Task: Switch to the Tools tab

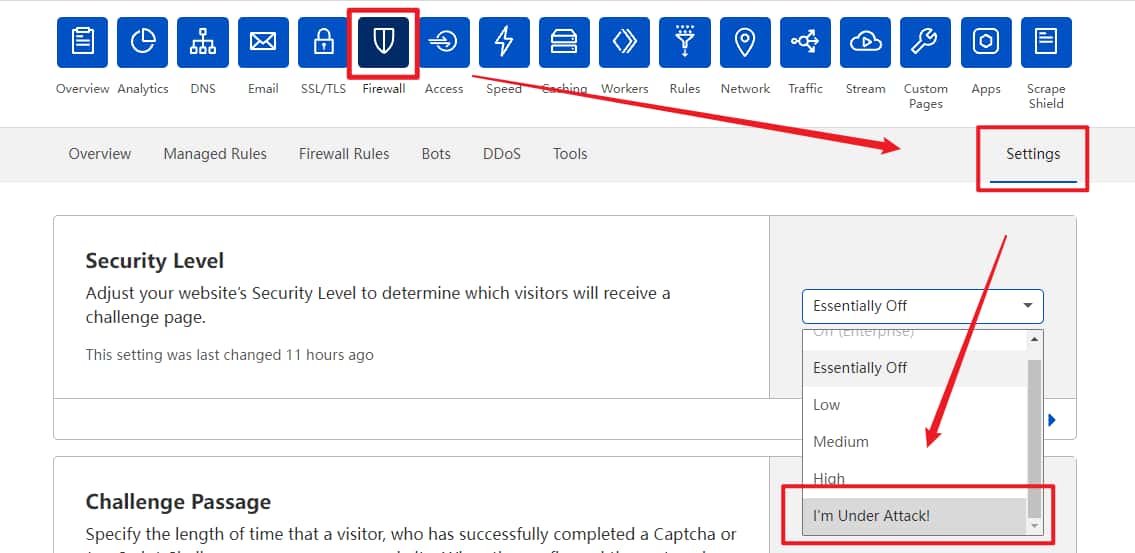Action: (x=570, y=154)
